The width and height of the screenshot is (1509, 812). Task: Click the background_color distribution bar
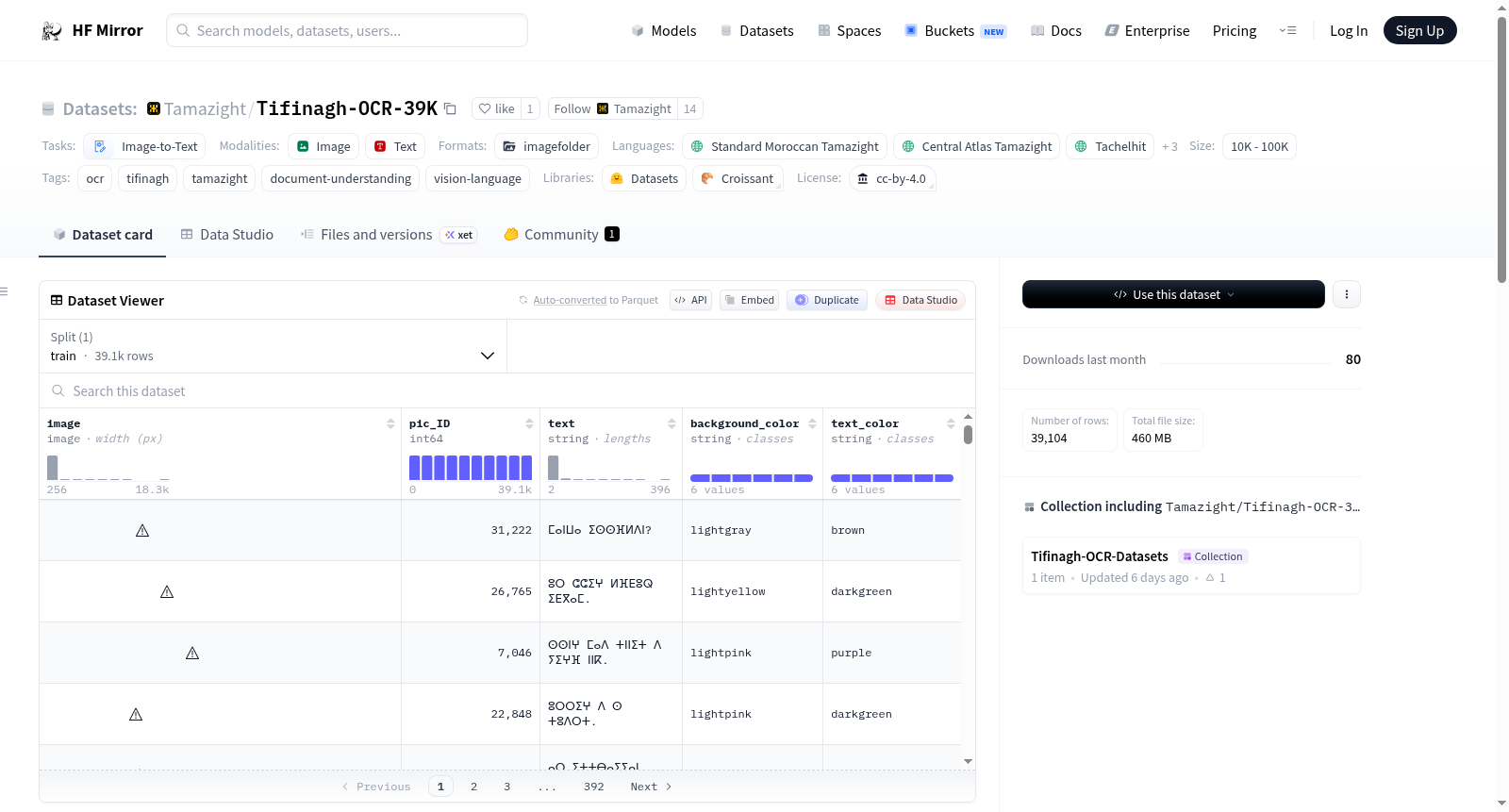[x=752, y=478]
